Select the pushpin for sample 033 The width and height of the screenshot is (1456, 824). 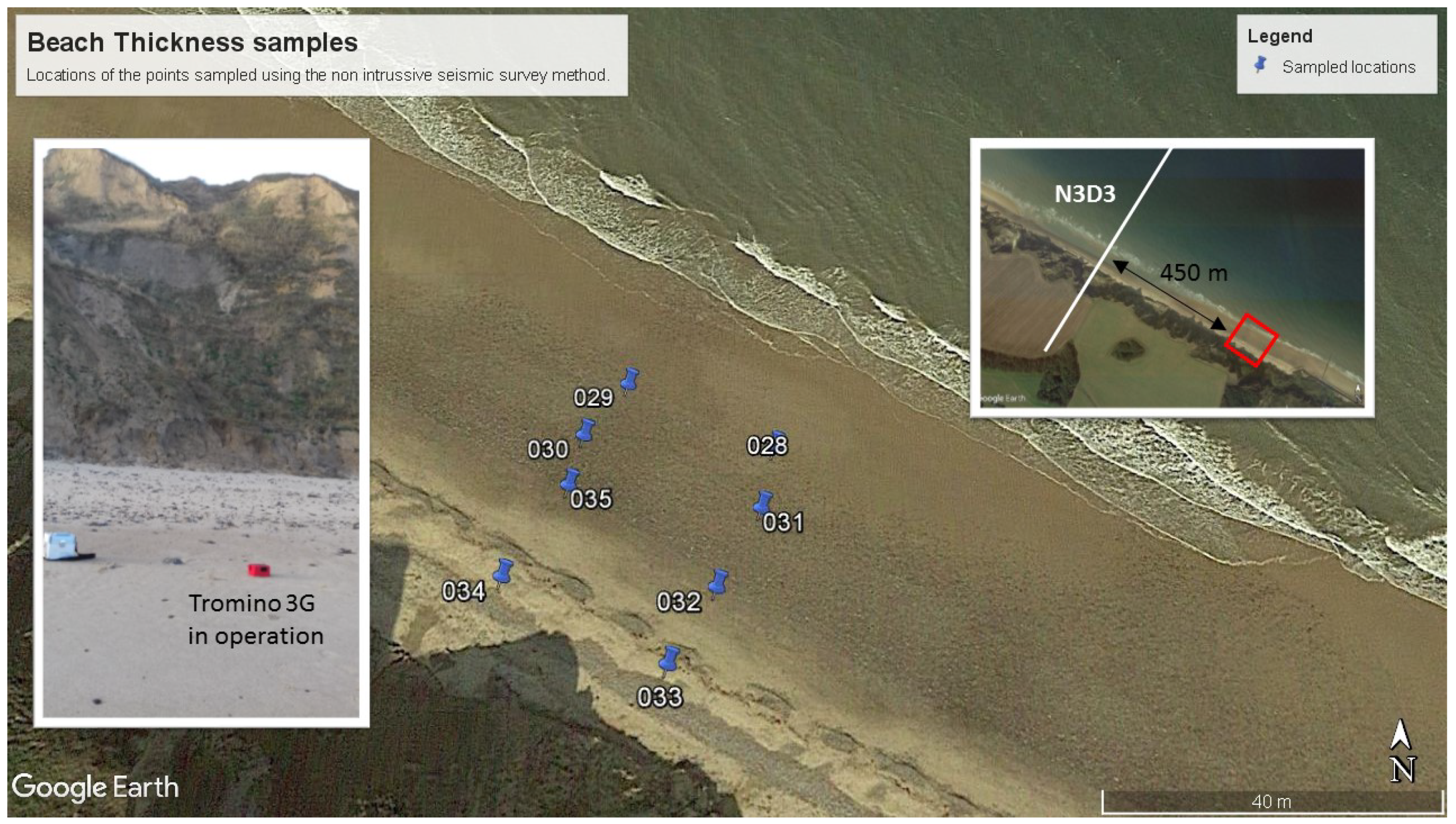pos(669,661)
